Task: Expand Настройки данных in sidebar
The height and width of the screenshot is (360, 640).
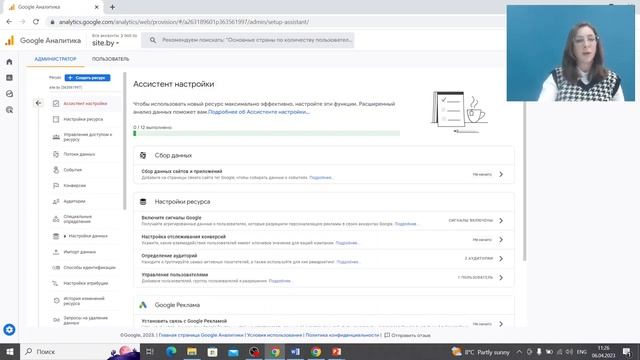Action: click(x=65, y=236)
